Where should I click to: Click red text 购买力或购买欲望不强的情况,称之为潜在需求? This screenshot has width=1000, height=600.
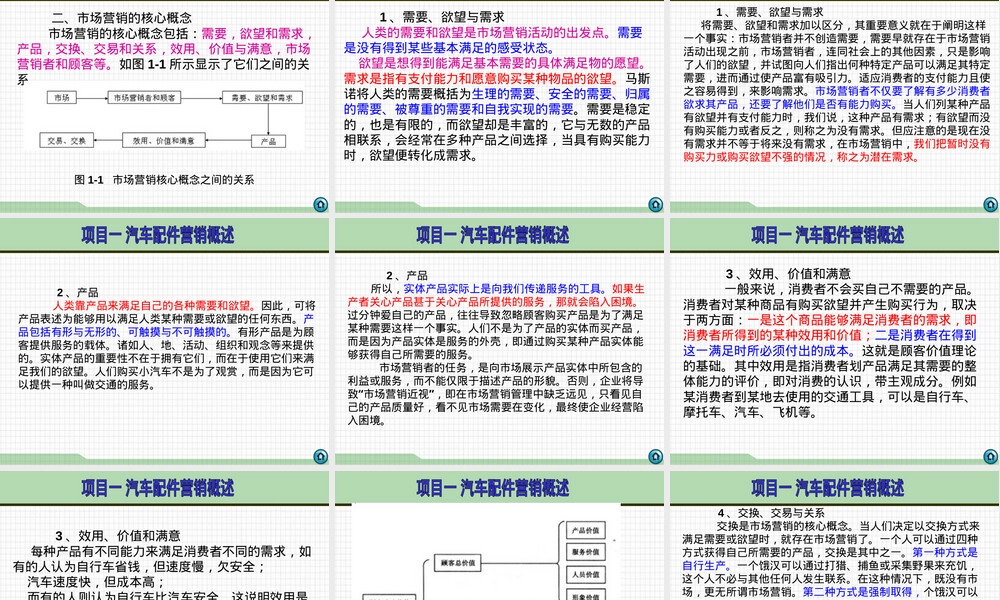tap(802, 157)
